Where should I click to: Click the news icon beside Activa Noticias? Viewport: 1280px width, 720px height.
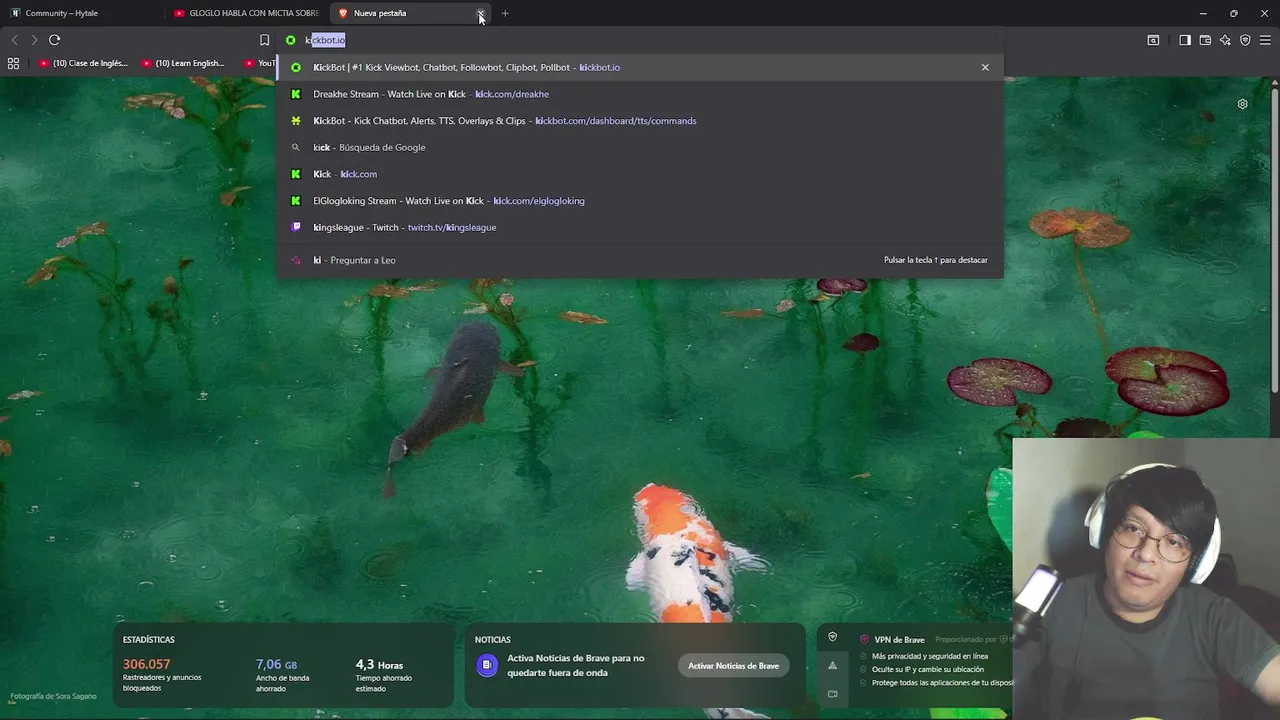(487, 665)
